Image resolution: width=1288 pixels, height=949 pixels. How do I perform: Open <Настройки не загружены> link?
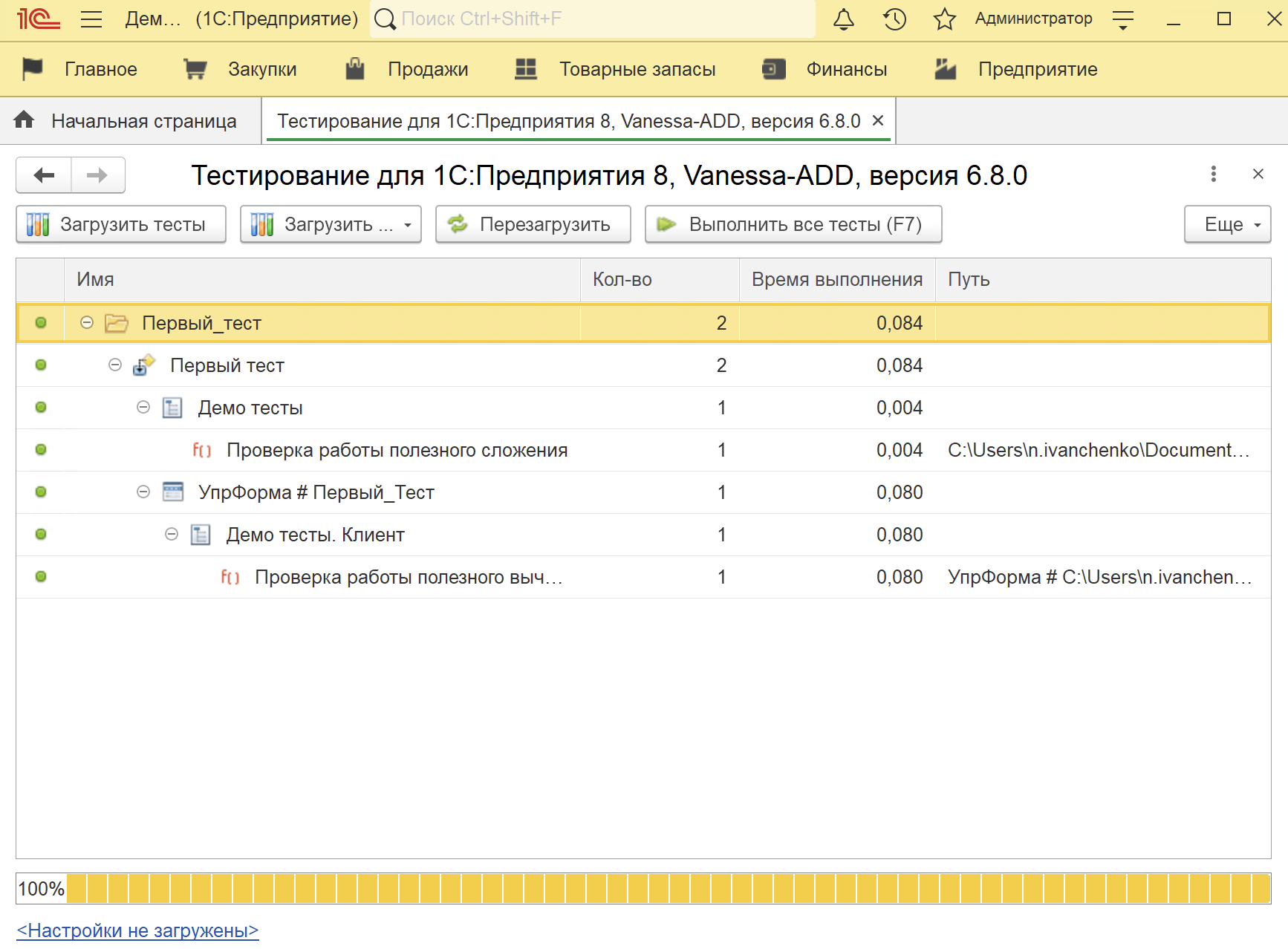[137, 930]
